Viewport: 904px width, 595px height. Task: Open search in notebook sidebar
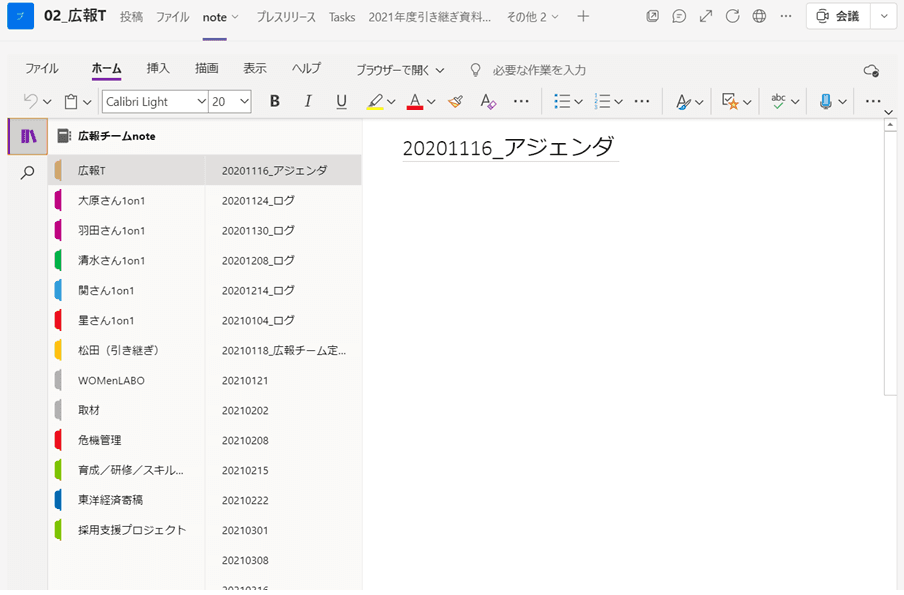[x=28, y=172]
